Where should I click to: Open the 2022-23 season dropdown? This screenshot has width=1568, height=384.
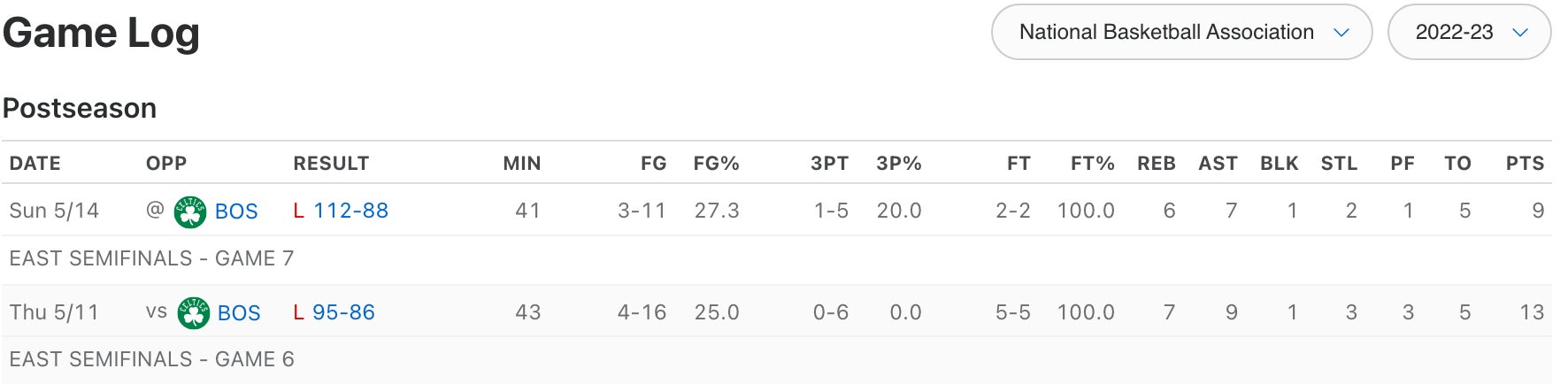tap(1468, 33)
